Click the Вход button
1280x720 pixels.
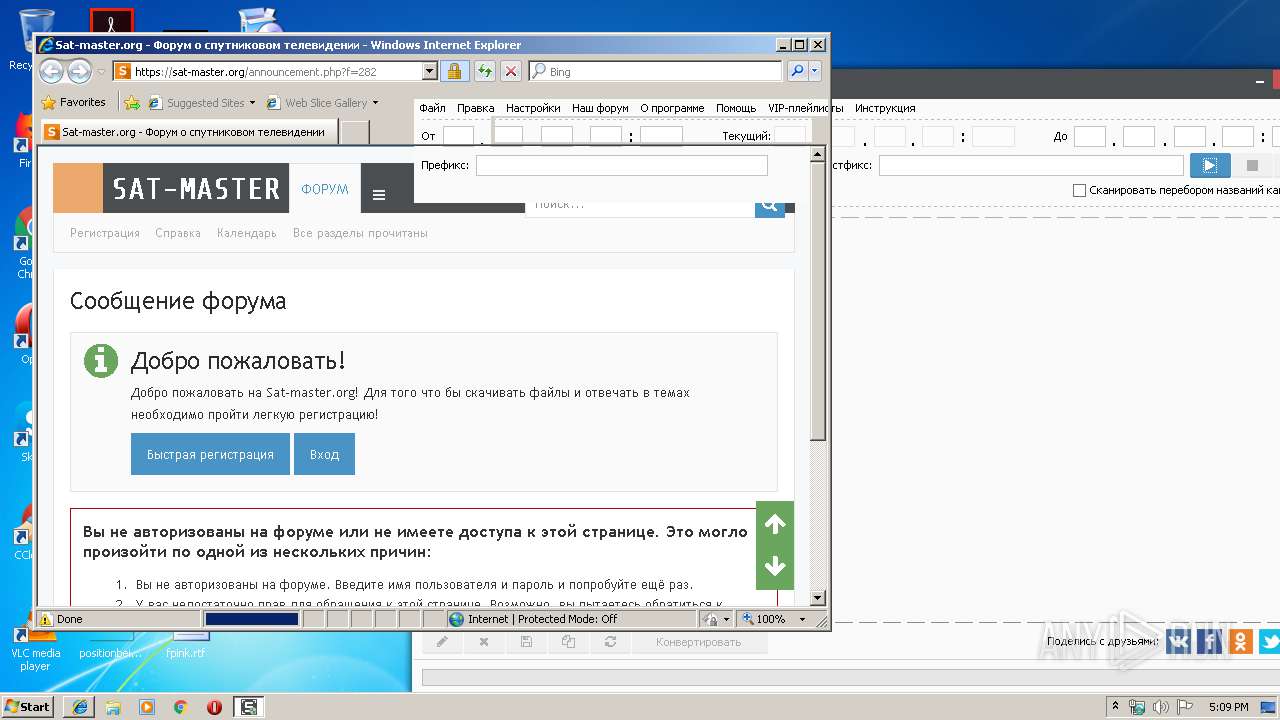[x=324, y=454]
